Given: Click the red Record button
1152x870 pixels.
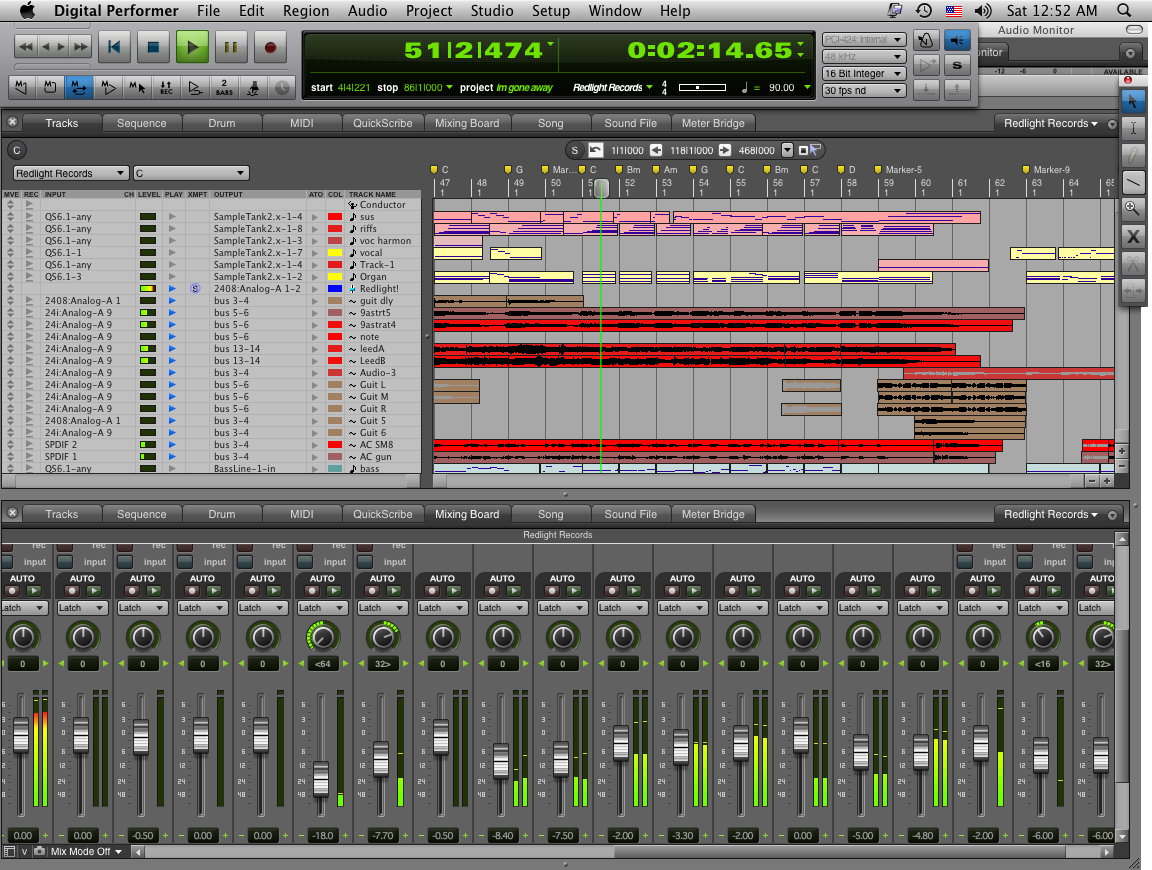Looking at the screenshot, I should tap(270, 47).
